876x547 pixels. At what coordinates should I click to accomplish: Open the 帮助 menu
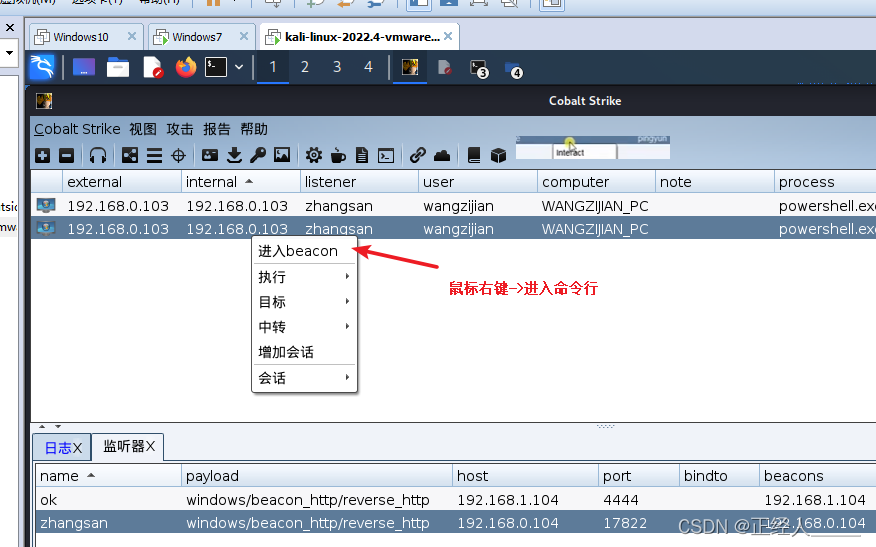pos(254,129)
